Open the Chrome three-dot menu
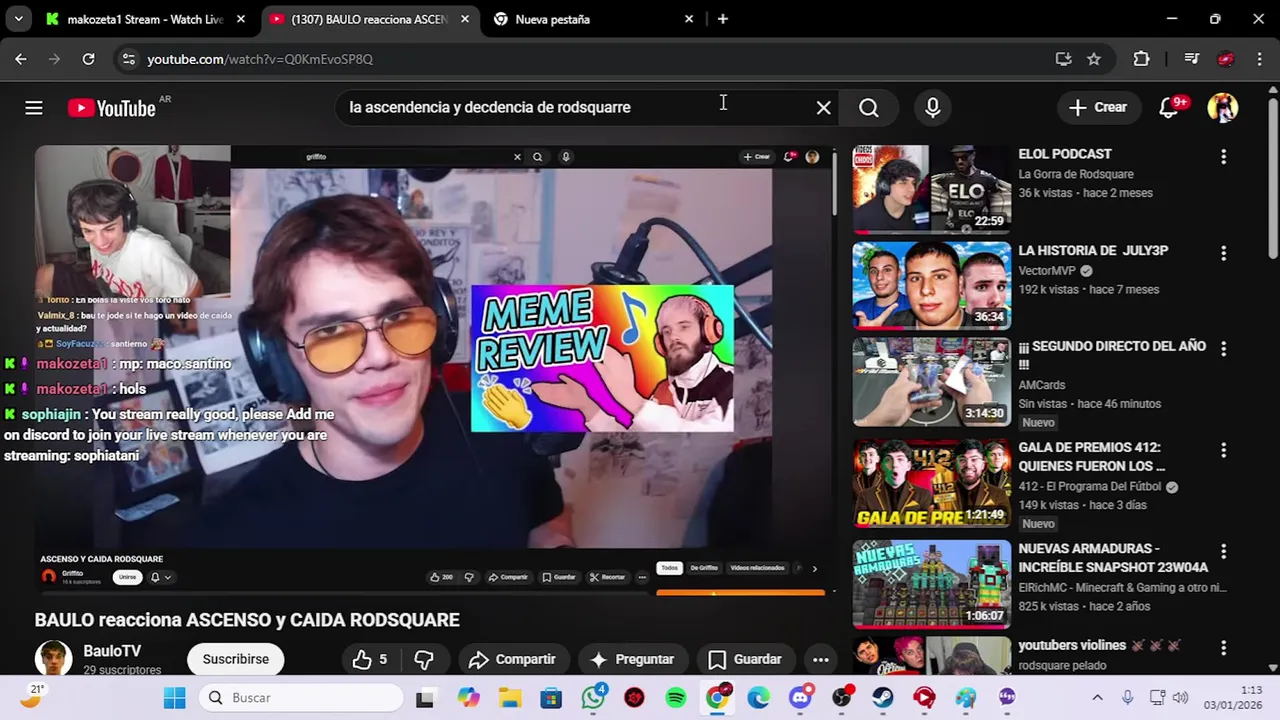The image size is (1280, 720). pyautogui.click(x=1257, y=59)
